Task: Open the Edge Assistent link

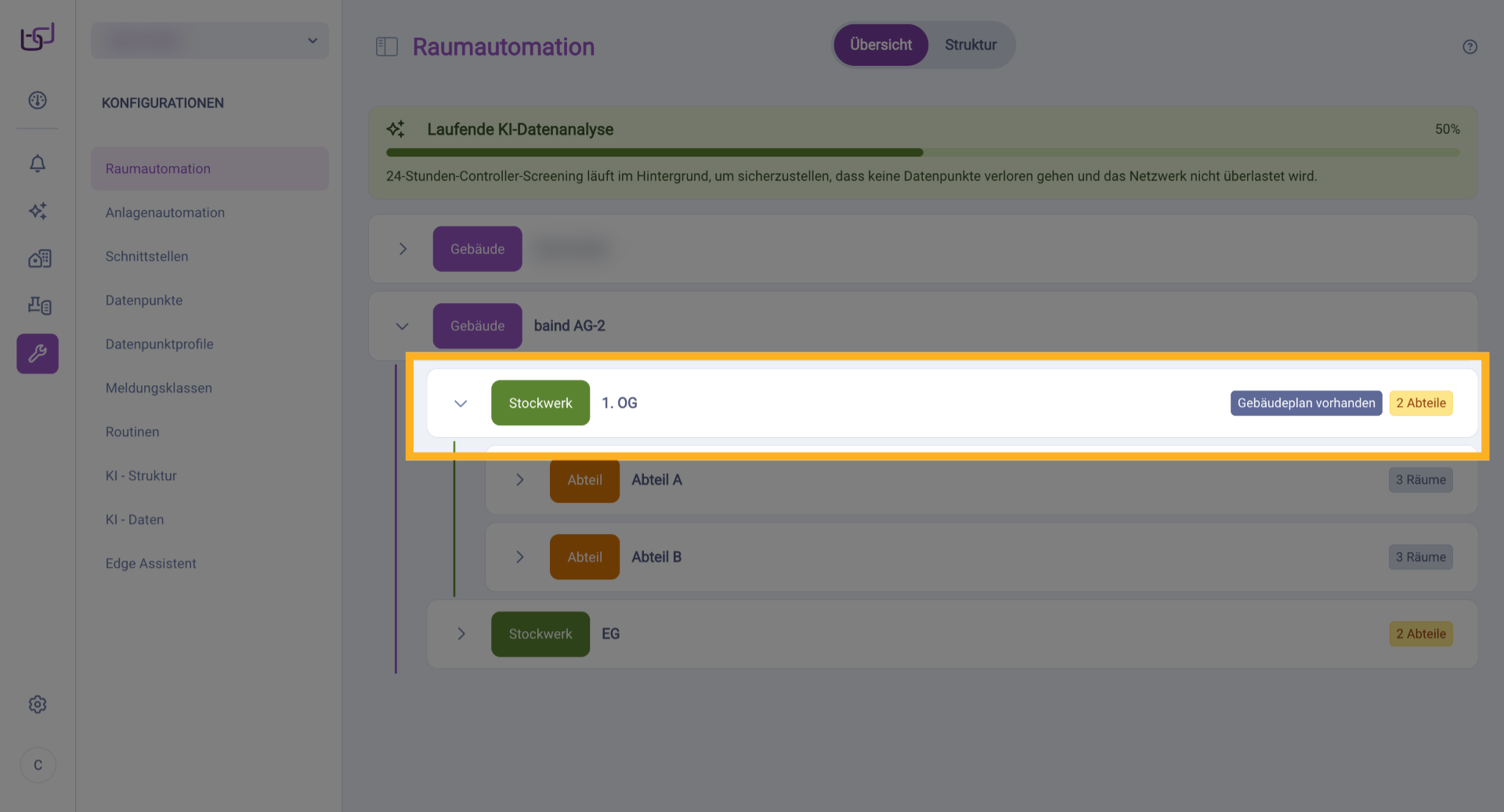Action: pyautogui.click(x=151, y=564)
